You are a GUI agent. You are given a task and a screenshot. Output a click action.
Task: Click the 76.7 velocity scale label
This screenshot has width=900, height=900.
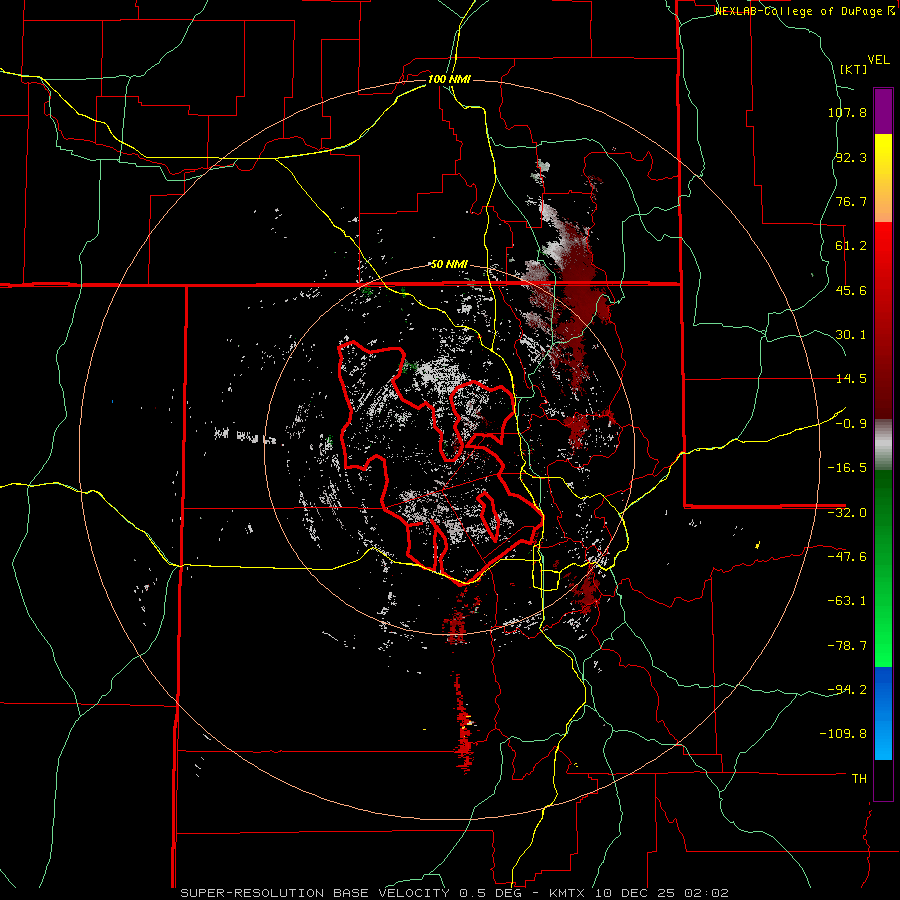851,201
